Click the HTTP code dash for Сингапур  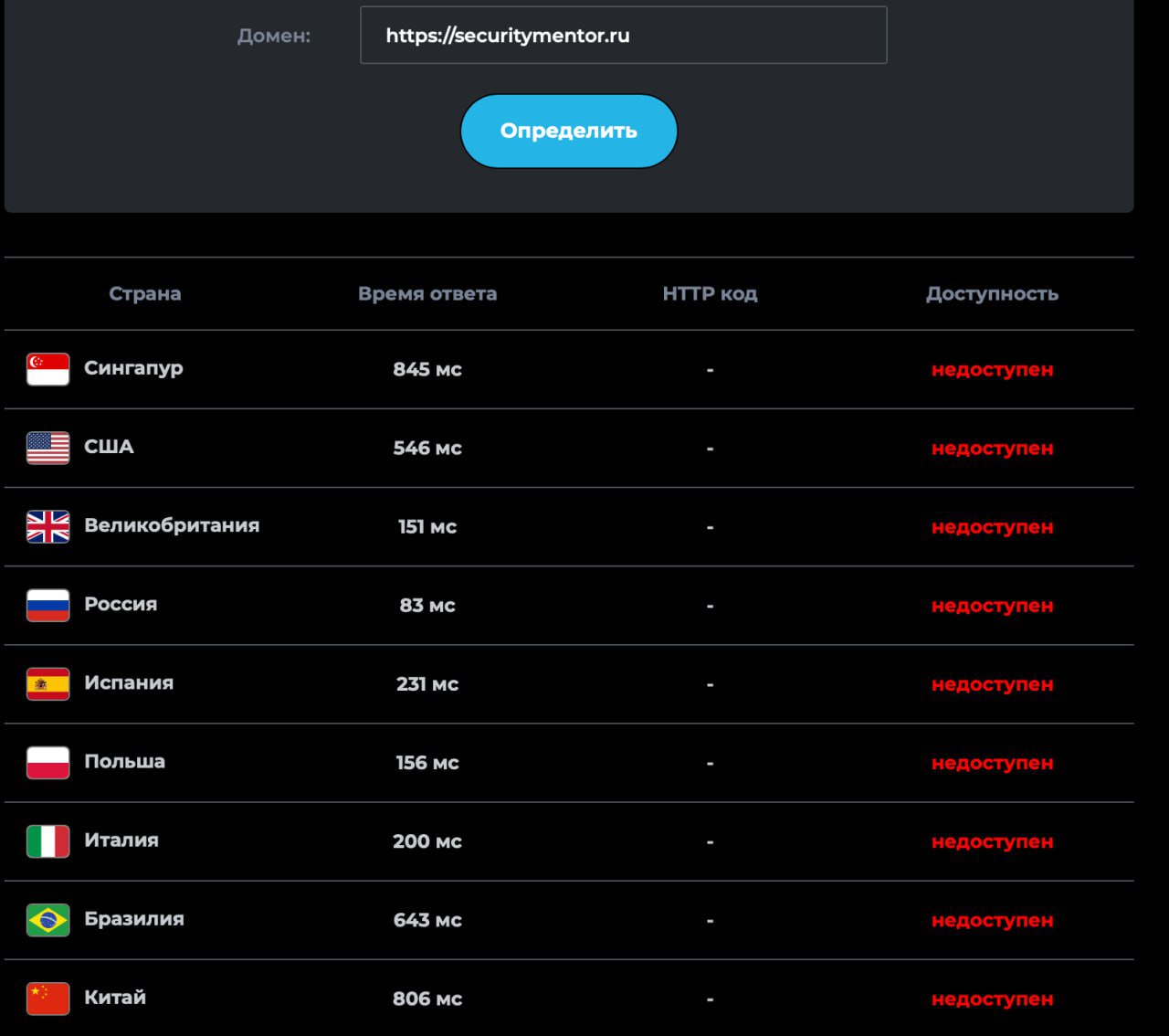710,370
